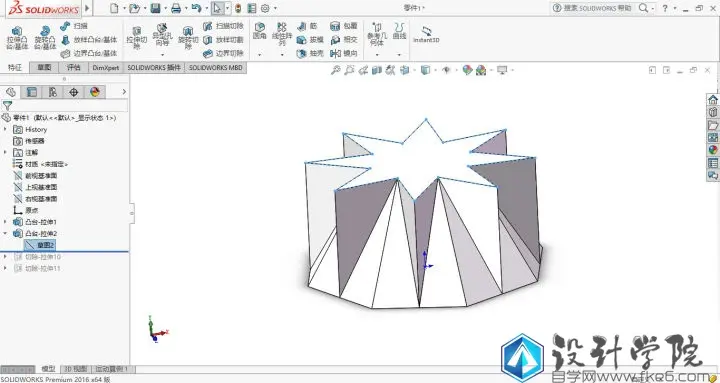Switch to the SOLIDWORKS 插件 tab
The image size is (720, 383).
154,68
